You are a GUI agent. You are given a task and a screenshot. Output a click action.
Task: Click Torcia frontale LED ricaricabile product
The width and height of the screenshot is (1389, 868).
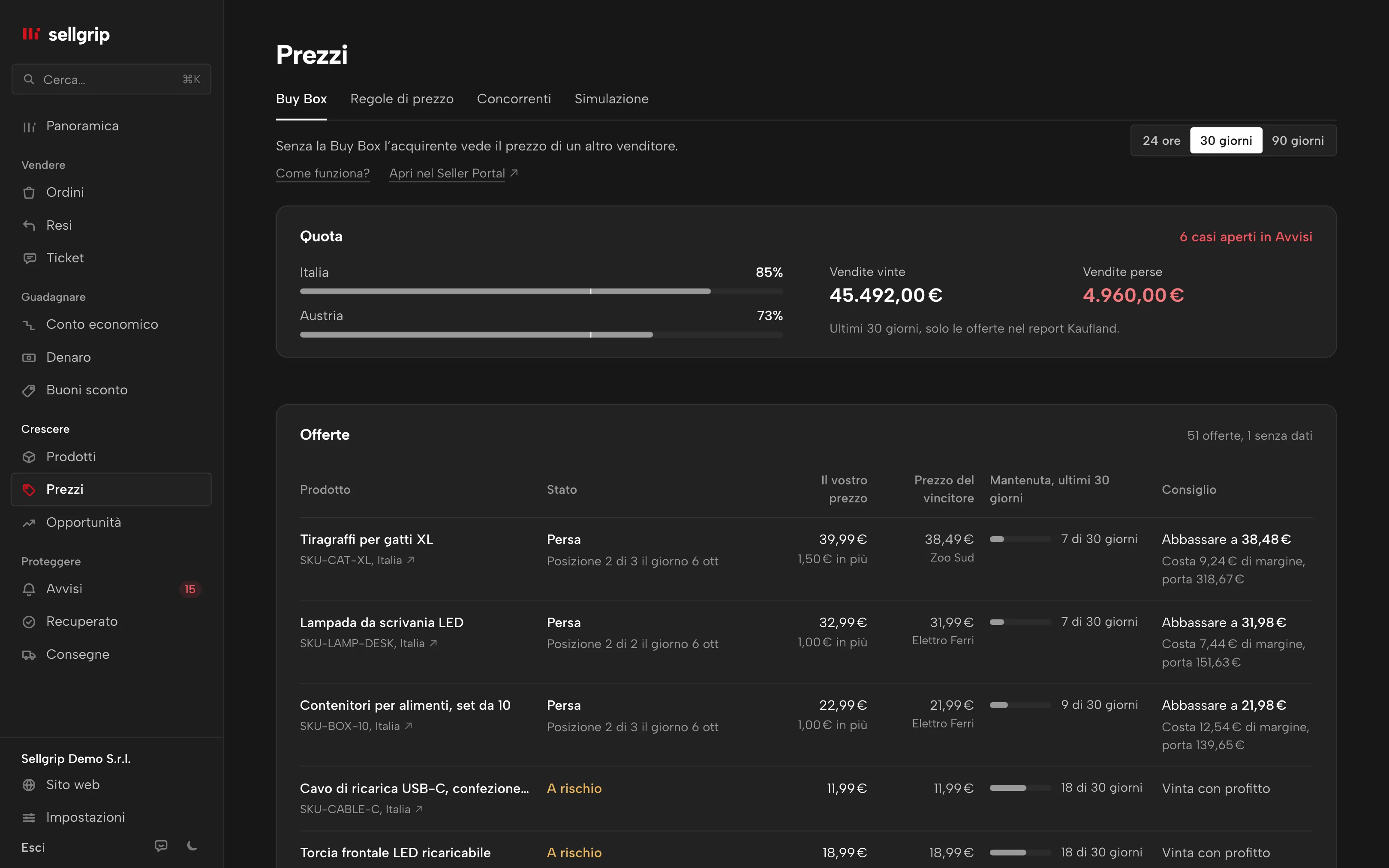pos(395,853)
